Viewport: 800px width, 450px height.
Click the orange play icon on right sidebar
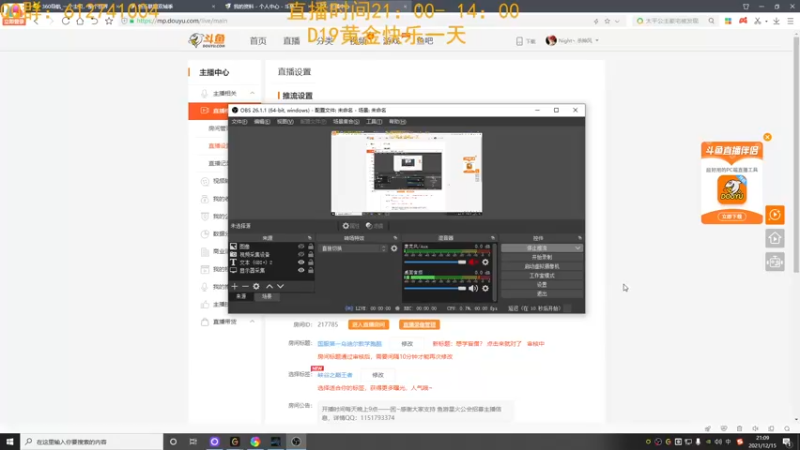point(775,215)
